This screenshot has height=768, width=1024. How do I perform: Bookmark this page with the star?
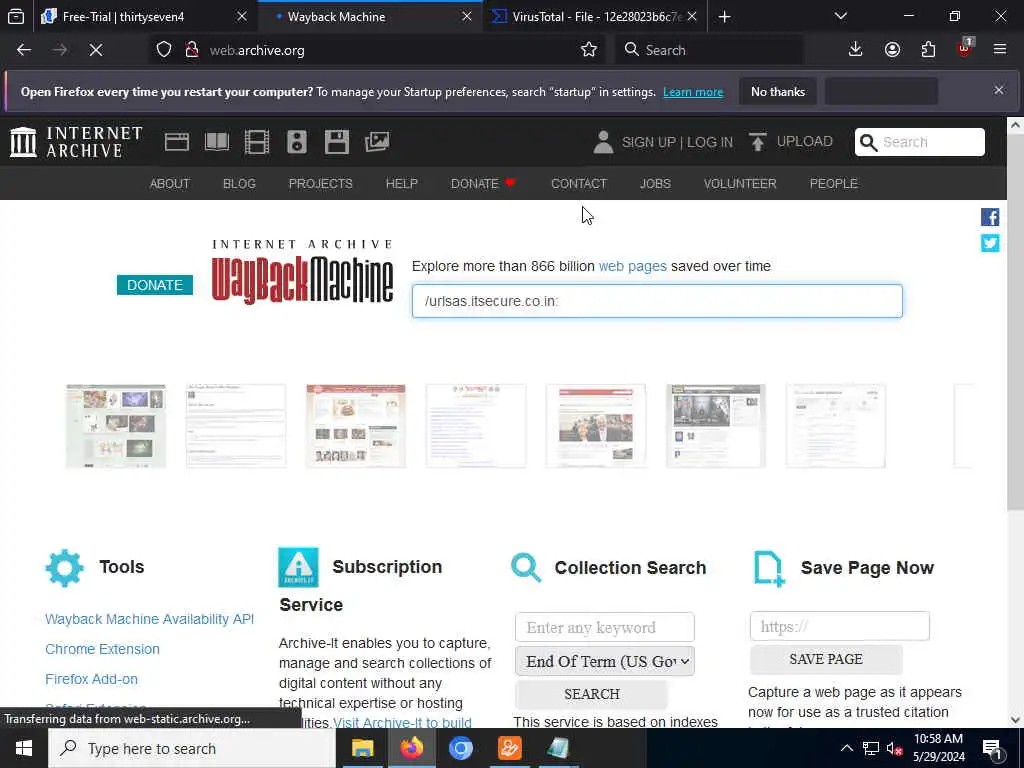[588, 50]
